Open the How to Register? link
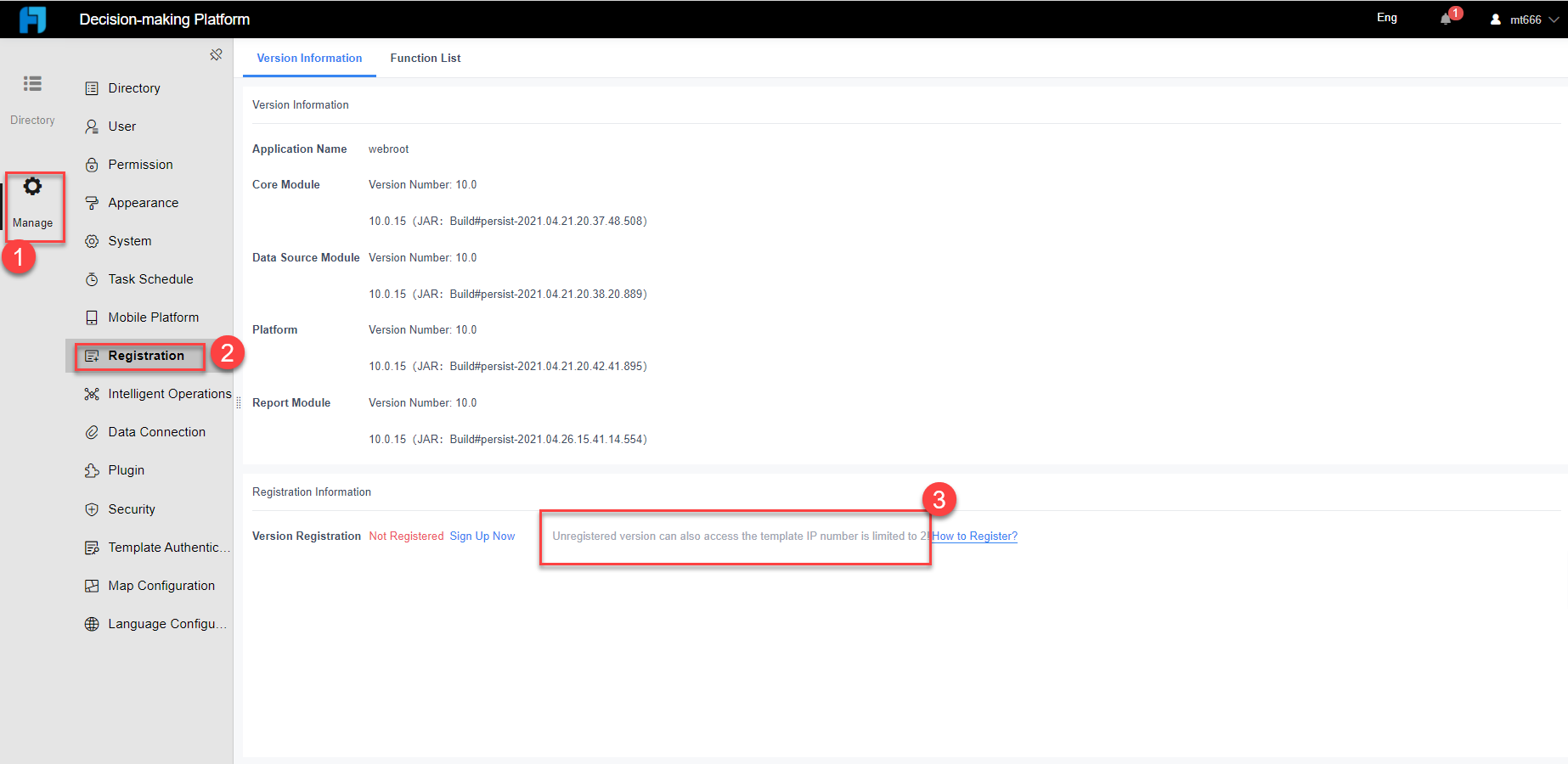Screen dimensions: 1568x764 (973, 536)
